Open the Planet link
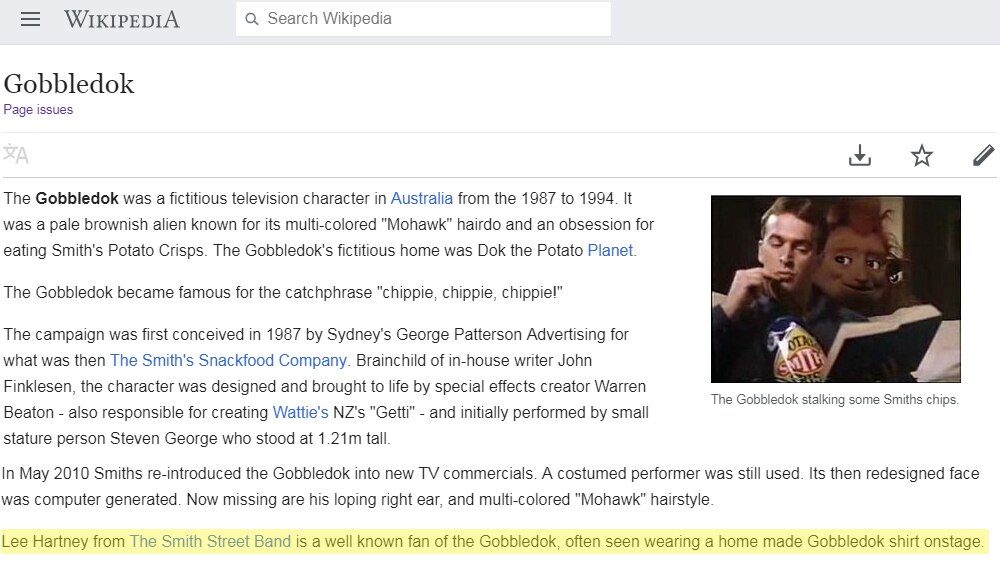Screen dimensions: 1000x563 tap(611, 250)
